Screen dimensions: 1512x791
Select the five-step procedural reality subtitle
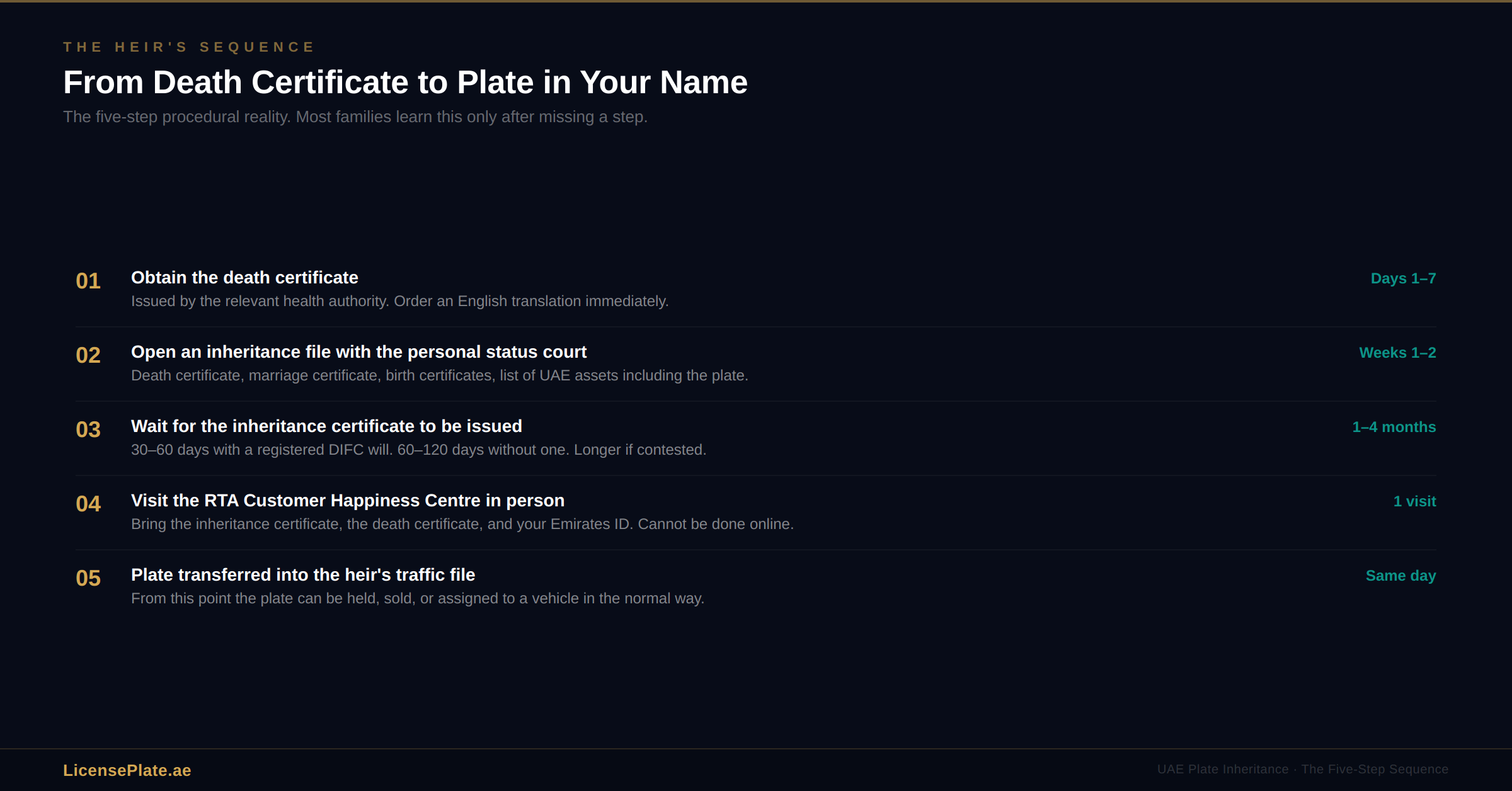pyautogui.click(x=355, y=117)
